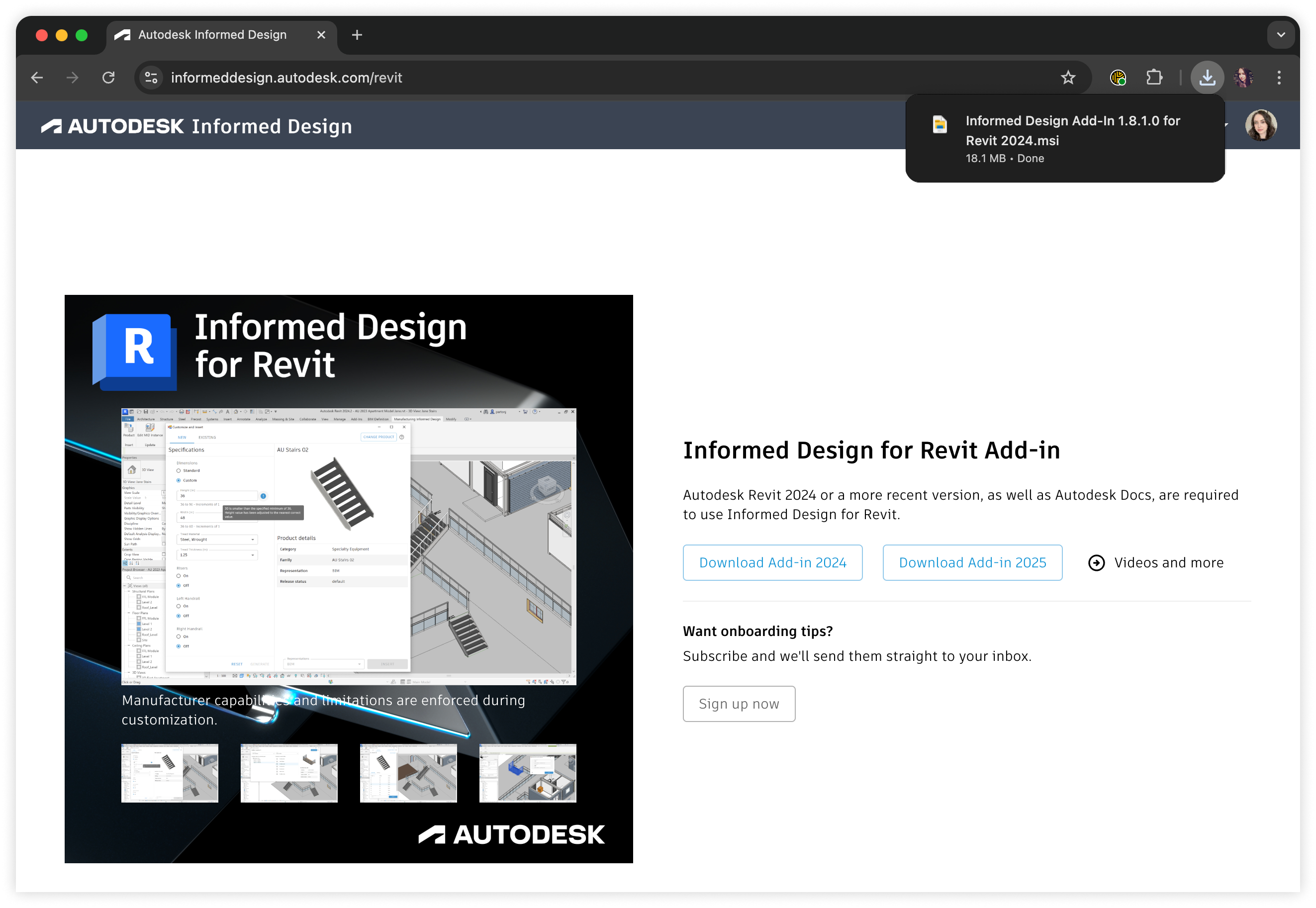Viewport: 1316px width, 908px height.
Task: Close the Autodesk Informed Design tab
Action: (321, 35)
